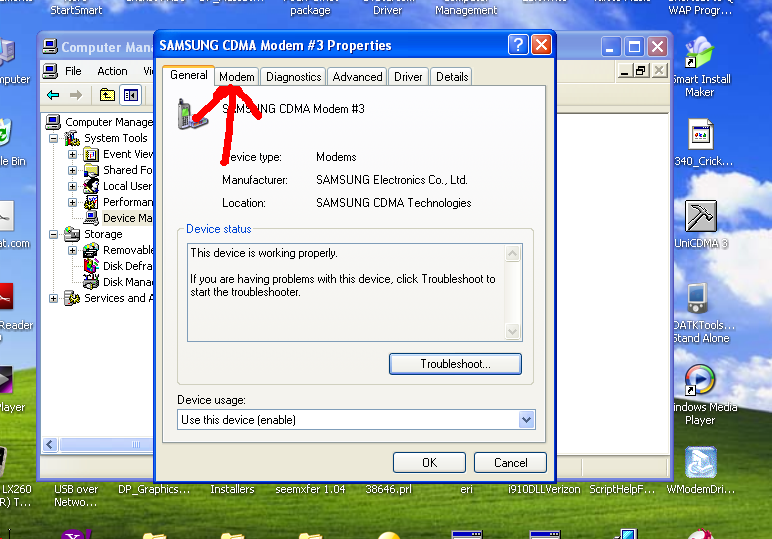The height and width of the screenshot is (539, 772).
Task: Click the ScriptHelpF desktop label
Action: coord(622,489)
